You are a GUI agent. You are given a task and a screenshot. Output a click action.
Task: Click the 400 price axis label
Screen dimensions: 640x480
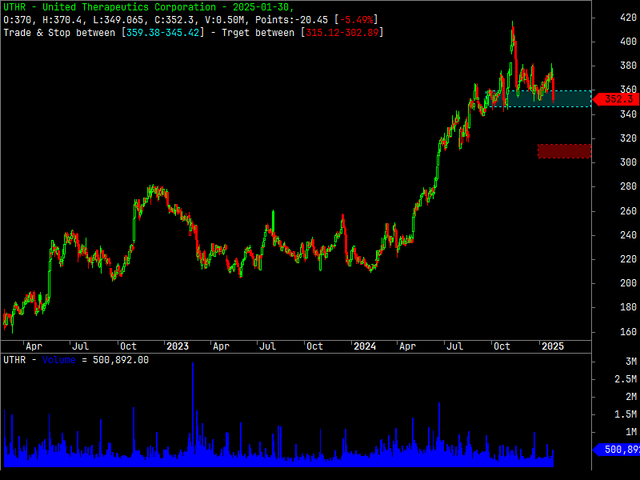point(628,42)
